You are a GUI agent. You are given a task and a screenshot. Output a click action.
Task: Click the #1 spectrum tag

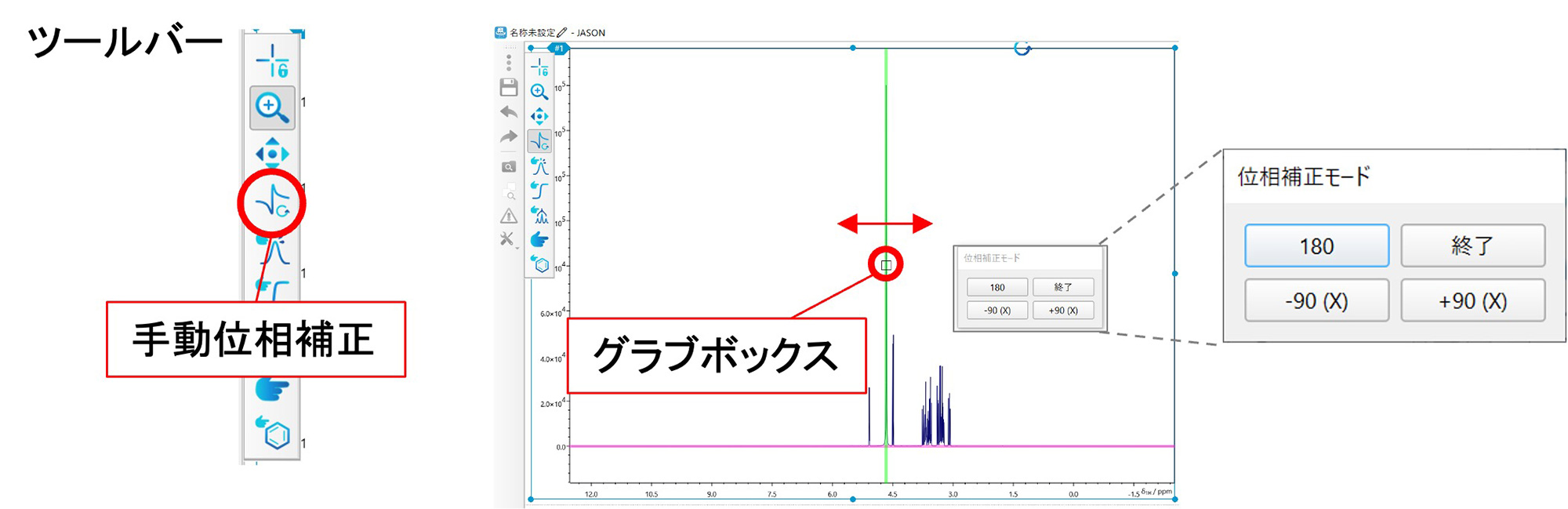point(558,49)
